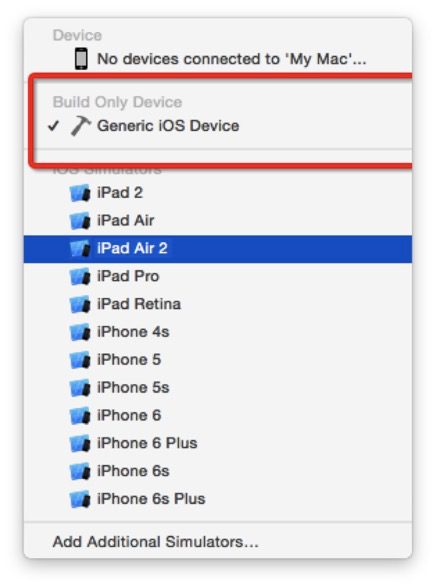The image size is (436, 588).
Task: Select the iPad Retina simulator
Action: pyautogui.click(x=218, y=304)
